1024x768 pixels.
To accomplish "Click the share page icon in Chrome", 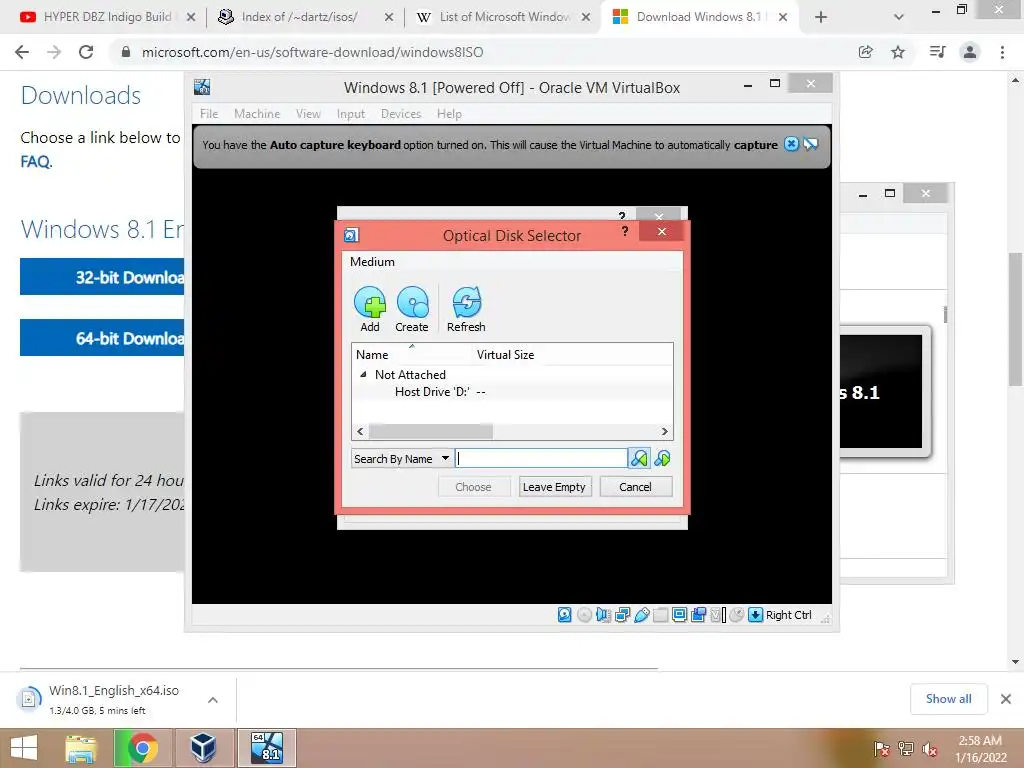I will click(x=865, y=52).
